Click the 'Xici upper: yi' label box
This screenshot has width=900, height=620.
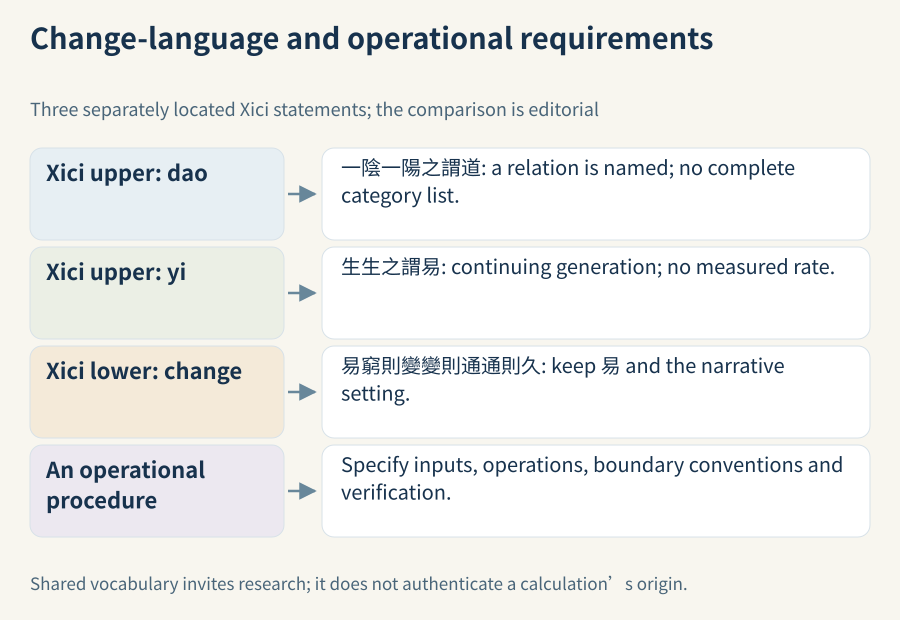coord(157,293)
